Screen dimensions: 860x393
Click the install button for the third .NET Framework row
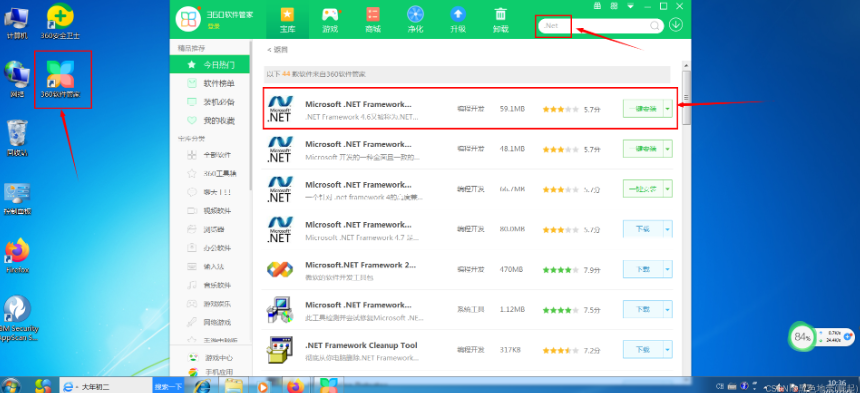coord(643,189)
